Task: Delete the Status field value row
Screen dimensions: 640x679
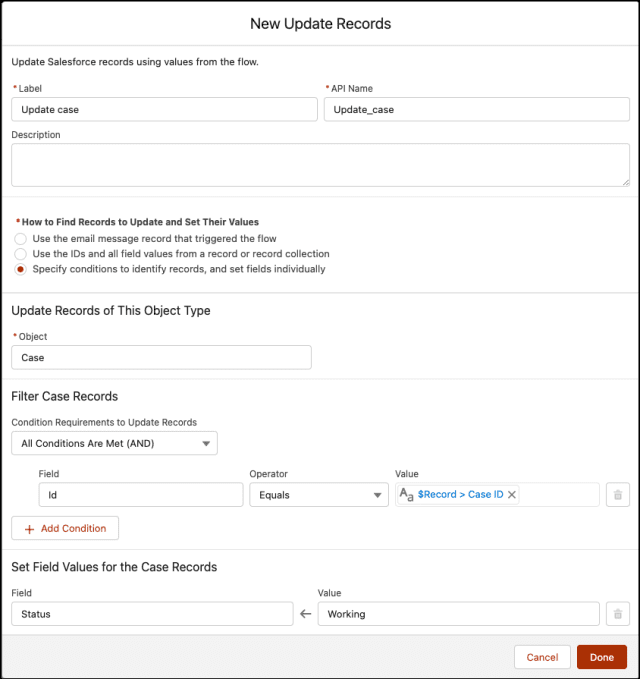Action: pos(618,614)
